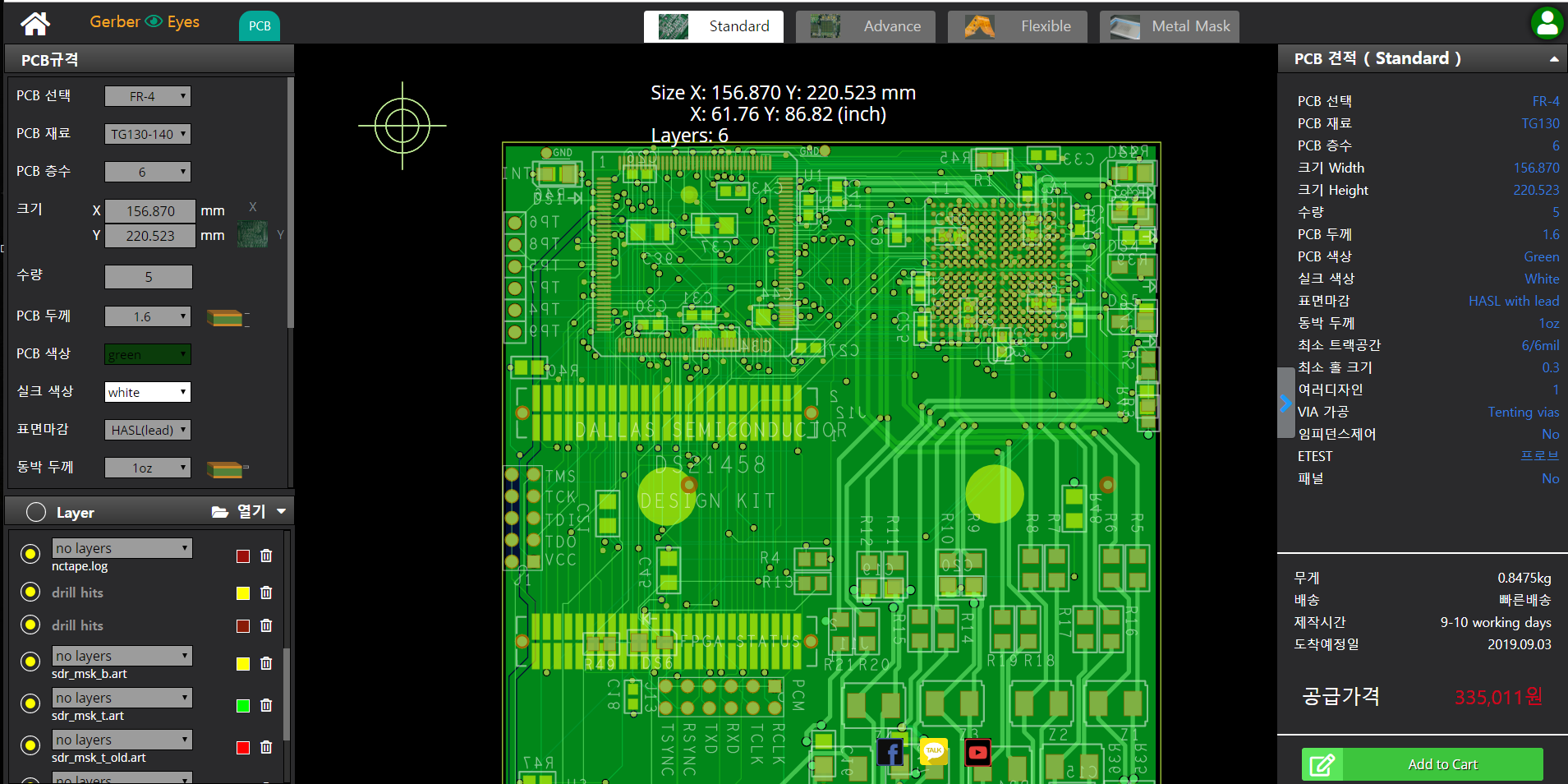The image size is (1568, 784).
Task: Delete the nctape.log layer with trash icon
Action: coord(266,556)
